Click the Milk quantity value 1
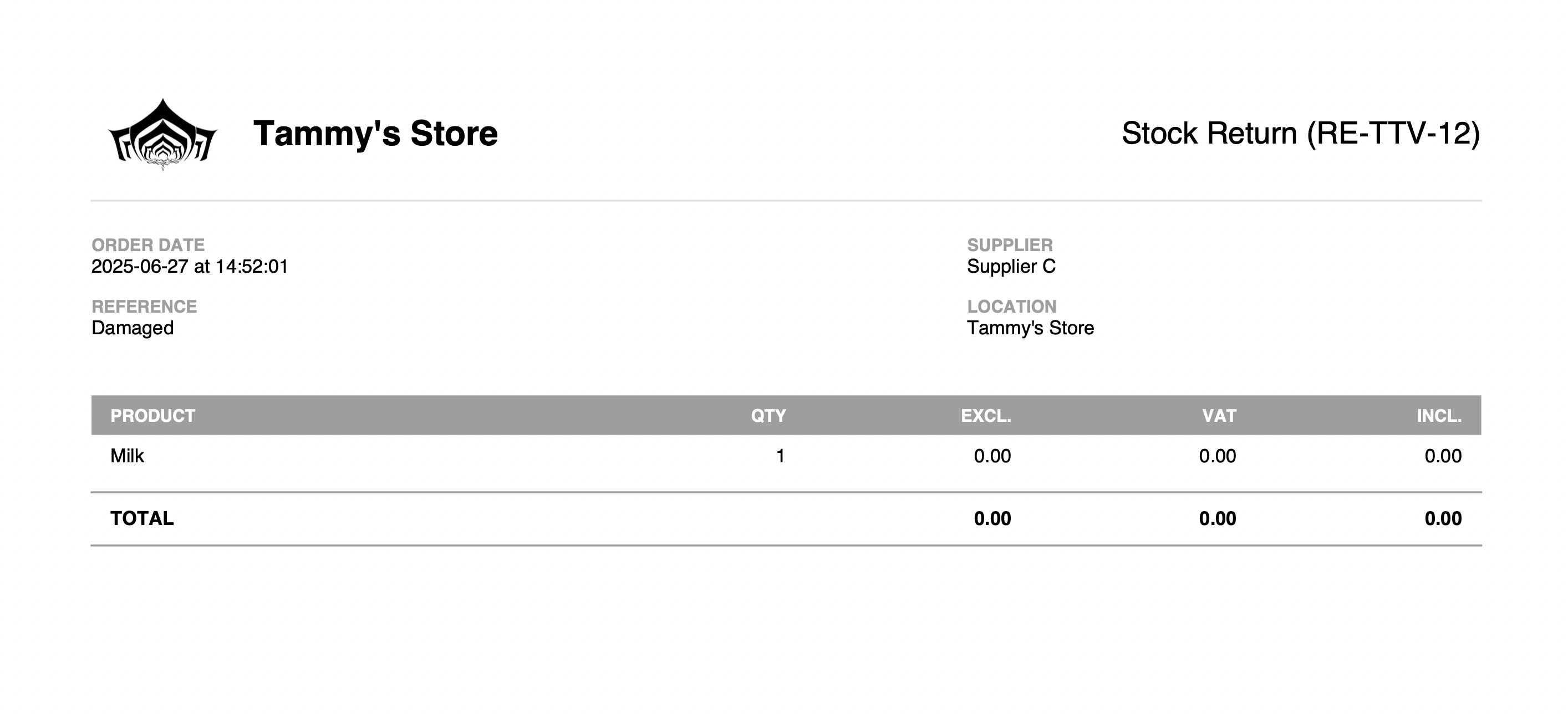Viewport: 1568px width, 714px height. (x=780, y=456)
